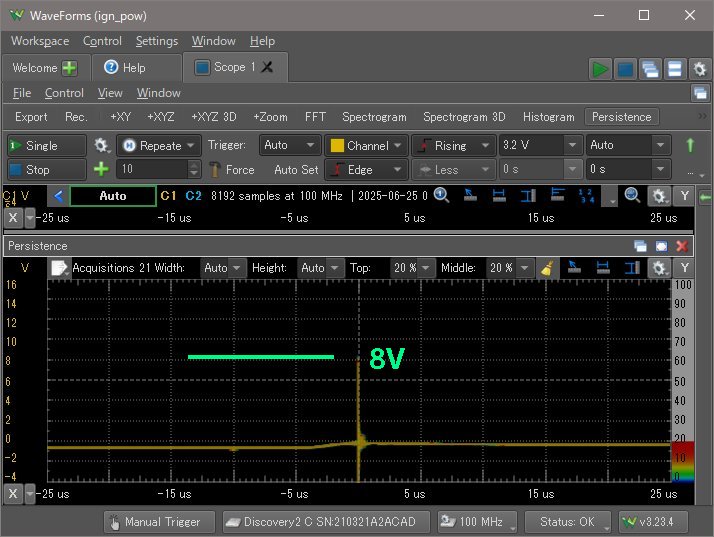Close the Scope 1 tab
This screenshot has width=714, height=537.
click(268, 67)
